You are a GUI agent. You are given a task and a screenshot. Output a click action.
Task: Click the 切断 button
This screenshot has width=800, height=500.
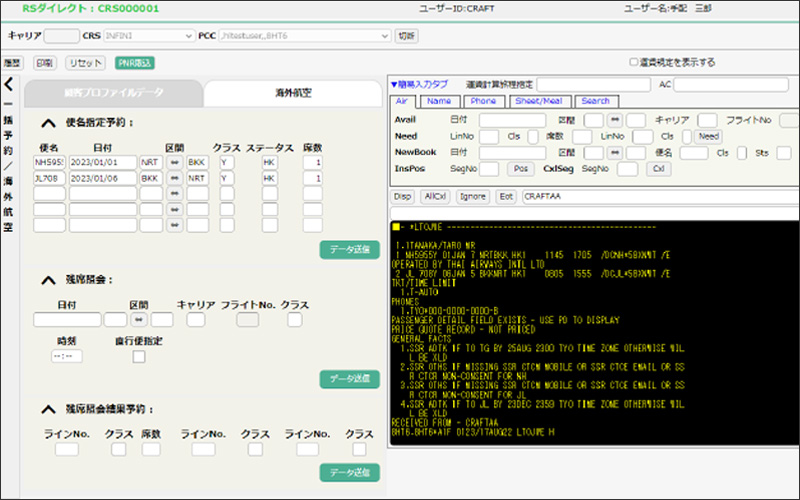(x=407, y=36)
